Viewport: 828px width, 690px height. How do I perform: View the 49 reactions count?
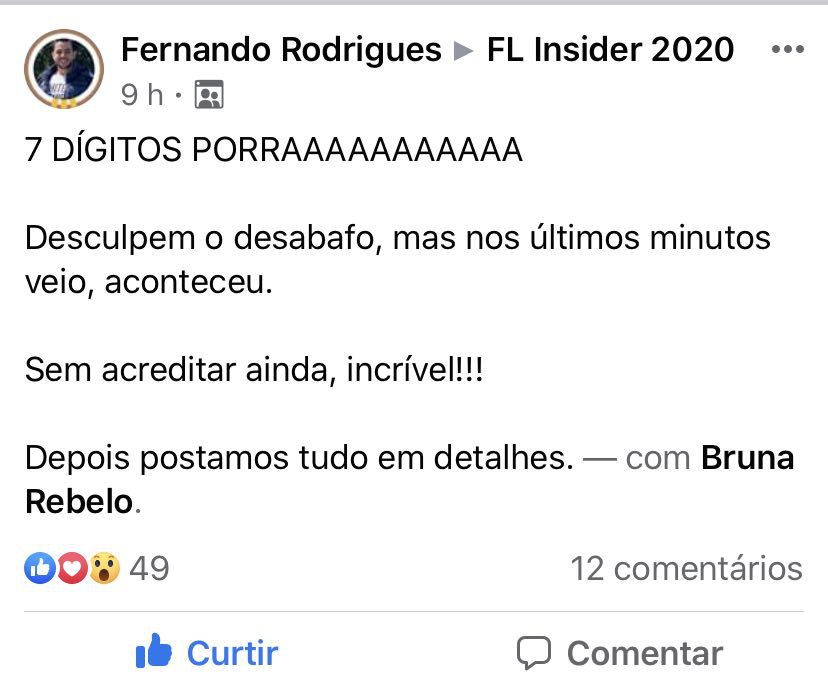[x=149, y=569]
